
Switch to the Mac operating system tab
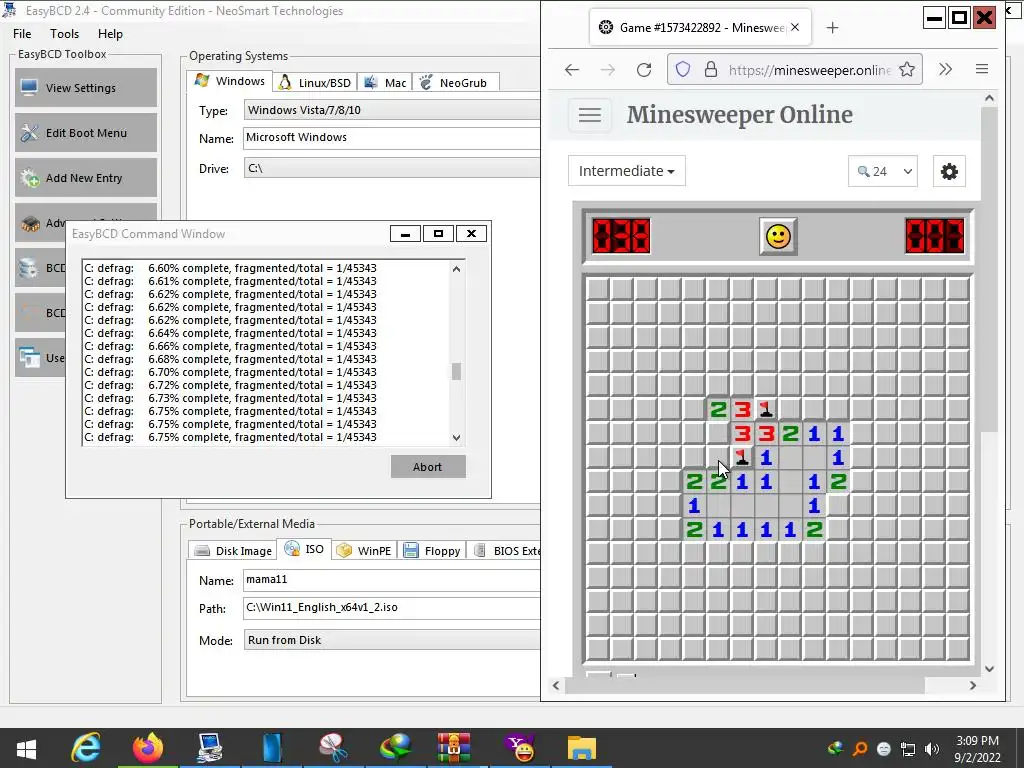tap(385, 82)
